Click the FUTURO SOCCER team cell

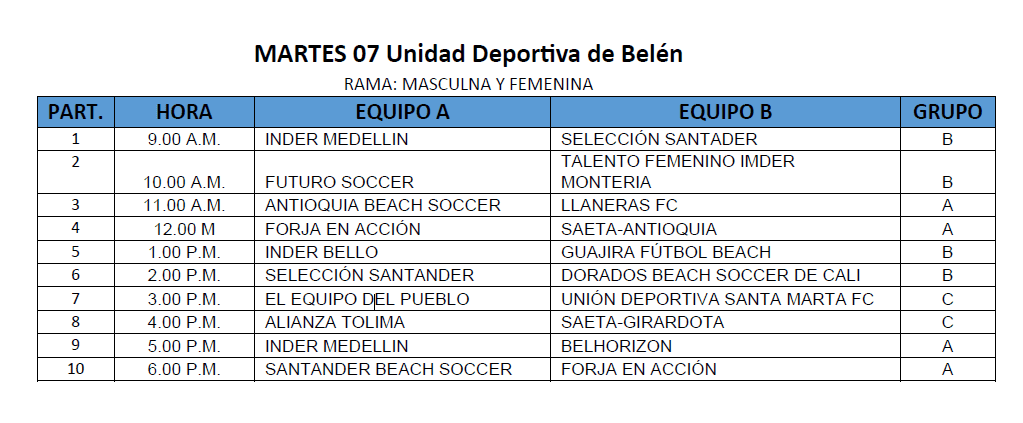point(340,182)
